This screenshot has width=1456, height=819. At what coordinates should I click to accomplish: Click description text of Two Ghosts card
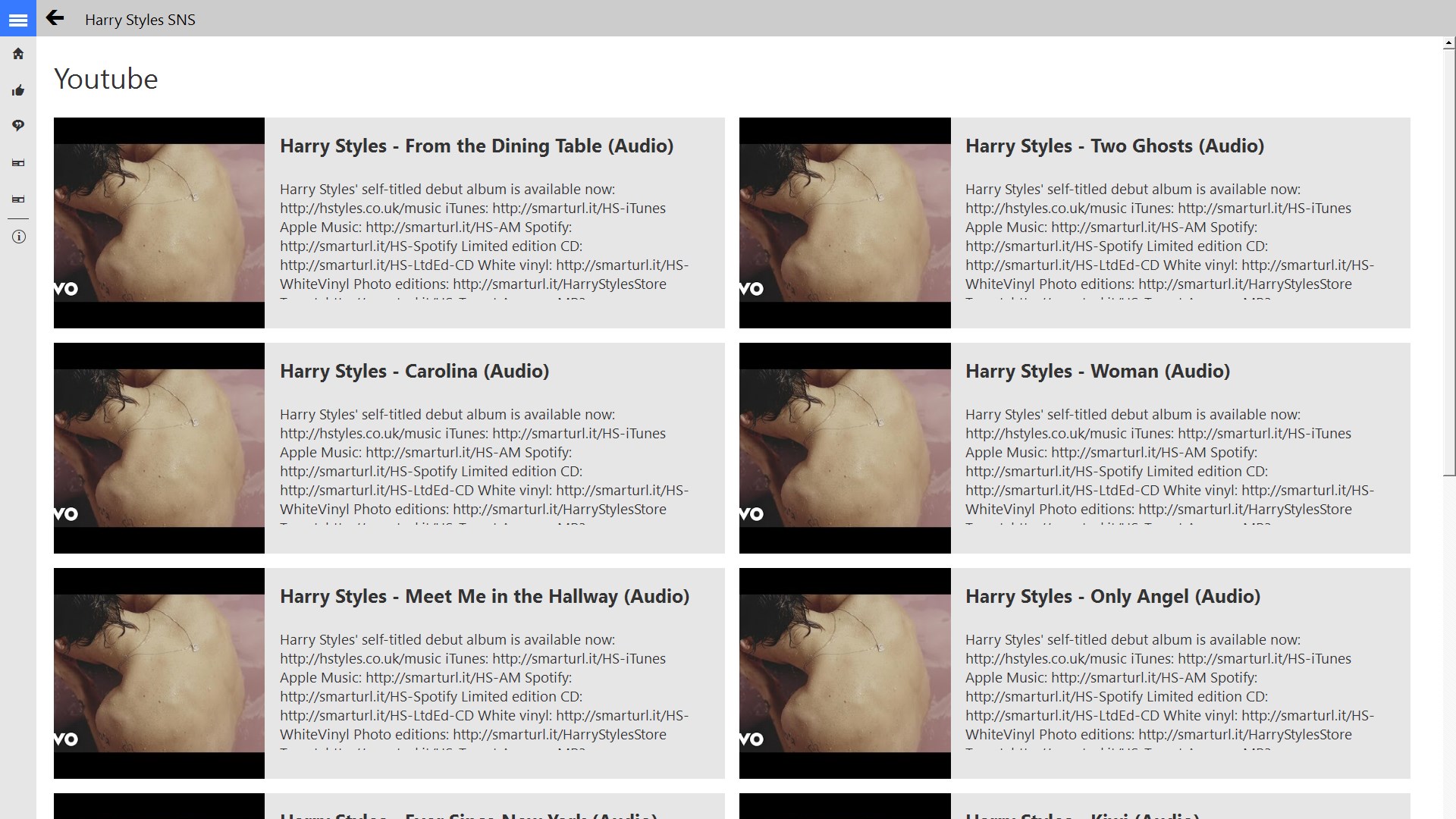coord(1169,241)
